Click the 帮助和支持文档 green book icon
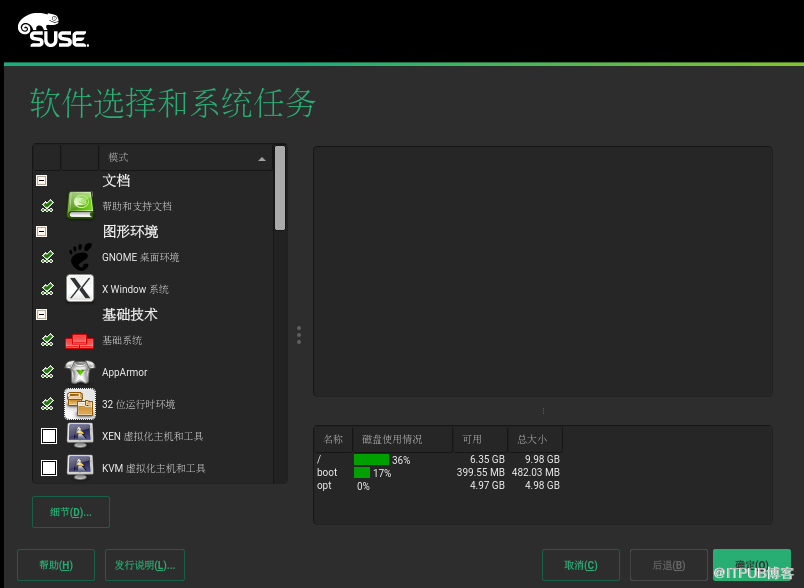This screenshot has height=588, width=804. (x=80, y=205)
